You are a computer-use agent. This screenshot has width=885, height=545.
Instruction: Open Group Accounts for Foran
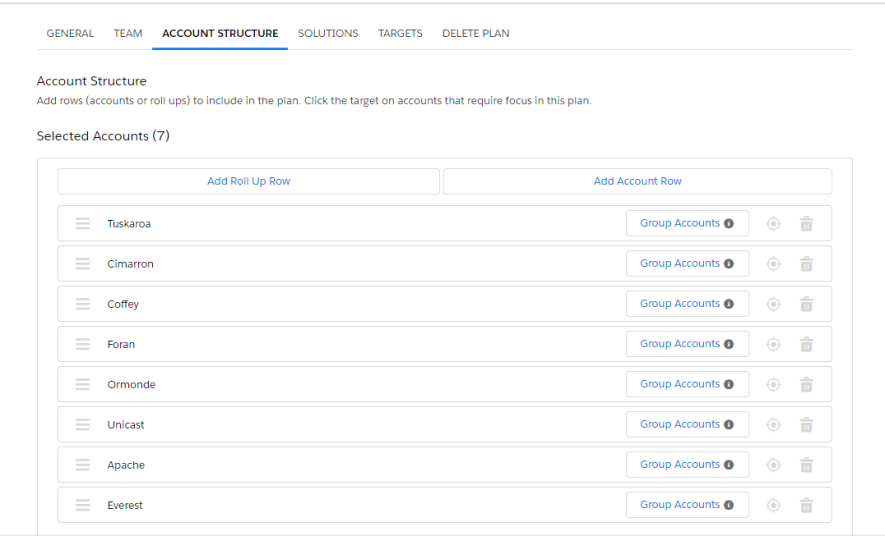click(687, 344)
